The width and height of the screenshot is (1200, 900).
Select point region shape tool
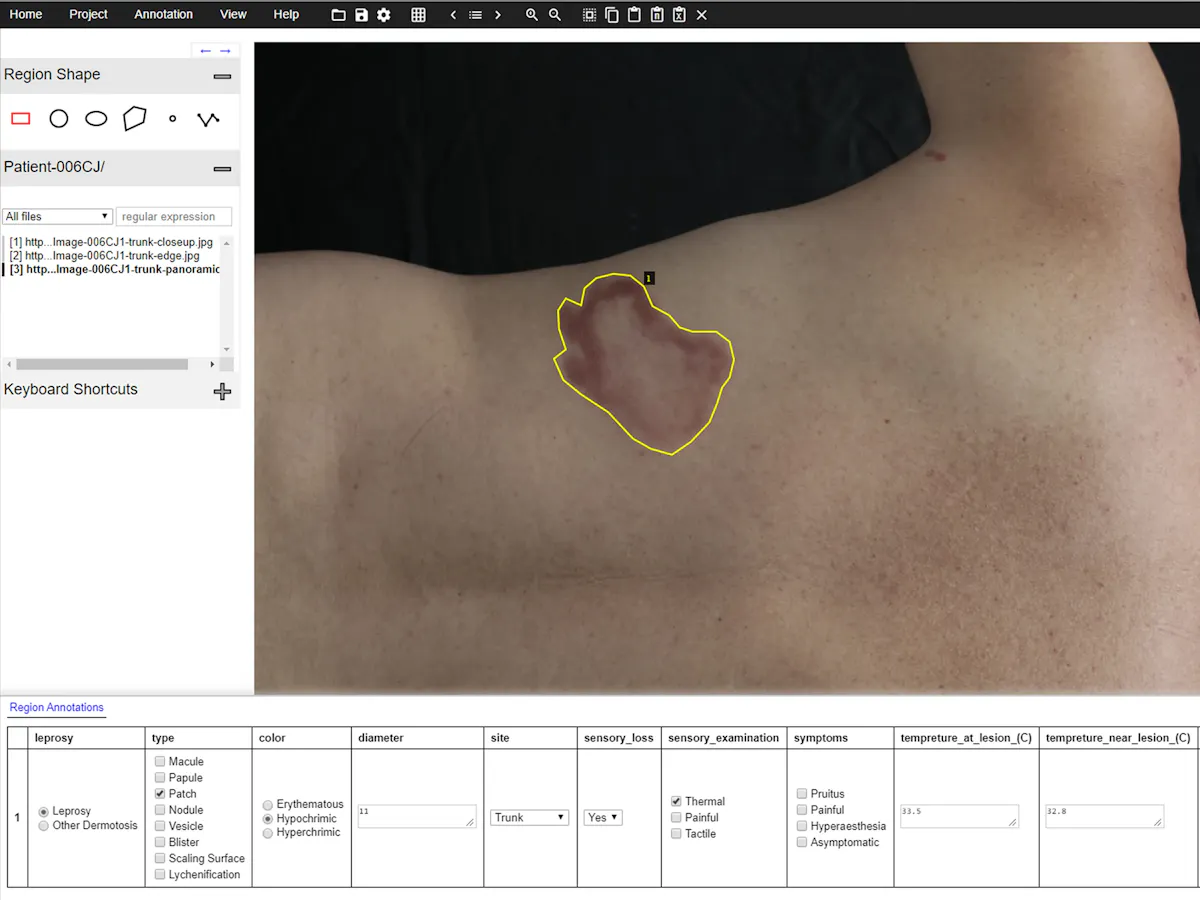(x=172, y=119)
